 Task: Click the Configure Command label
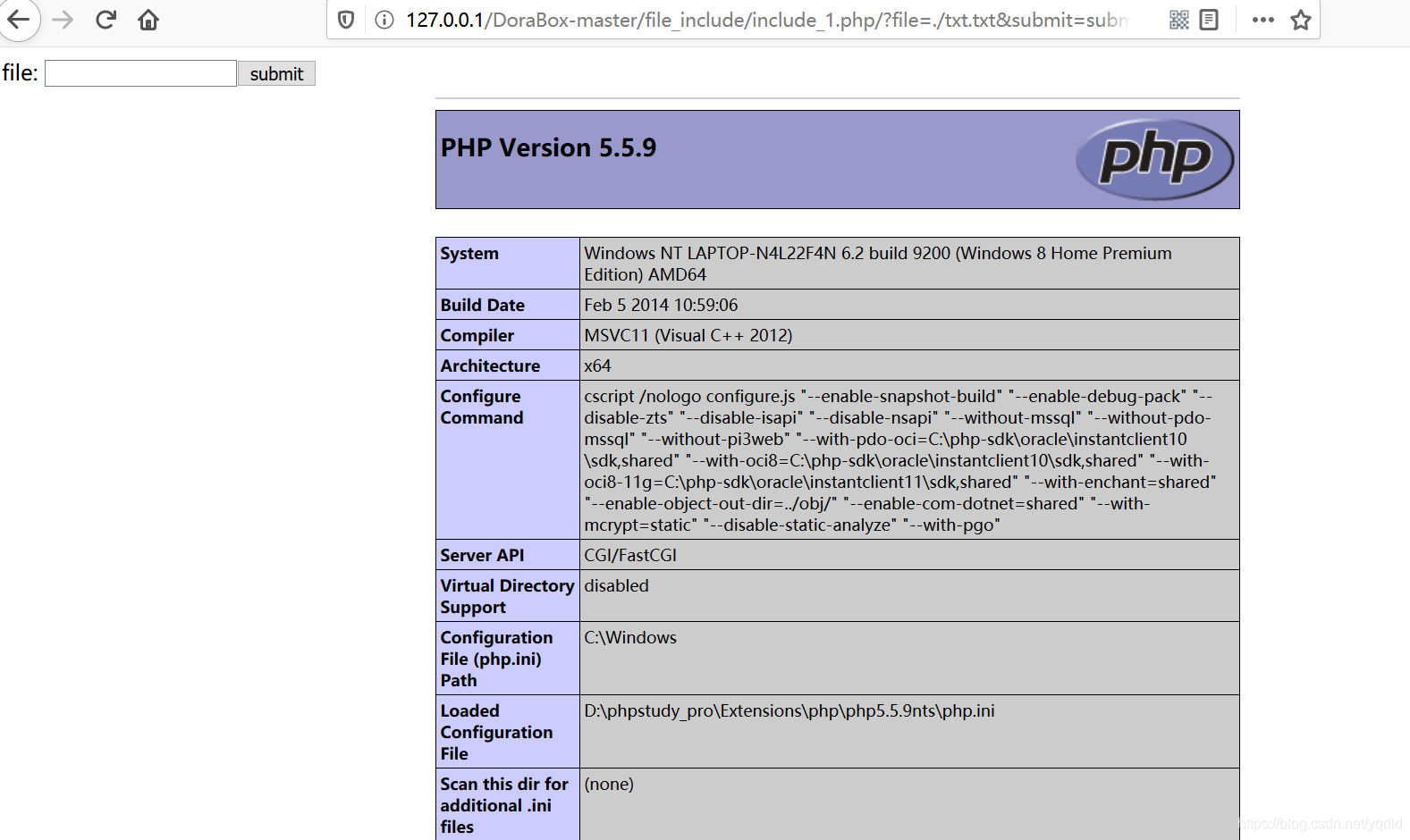tap(482, 407)
